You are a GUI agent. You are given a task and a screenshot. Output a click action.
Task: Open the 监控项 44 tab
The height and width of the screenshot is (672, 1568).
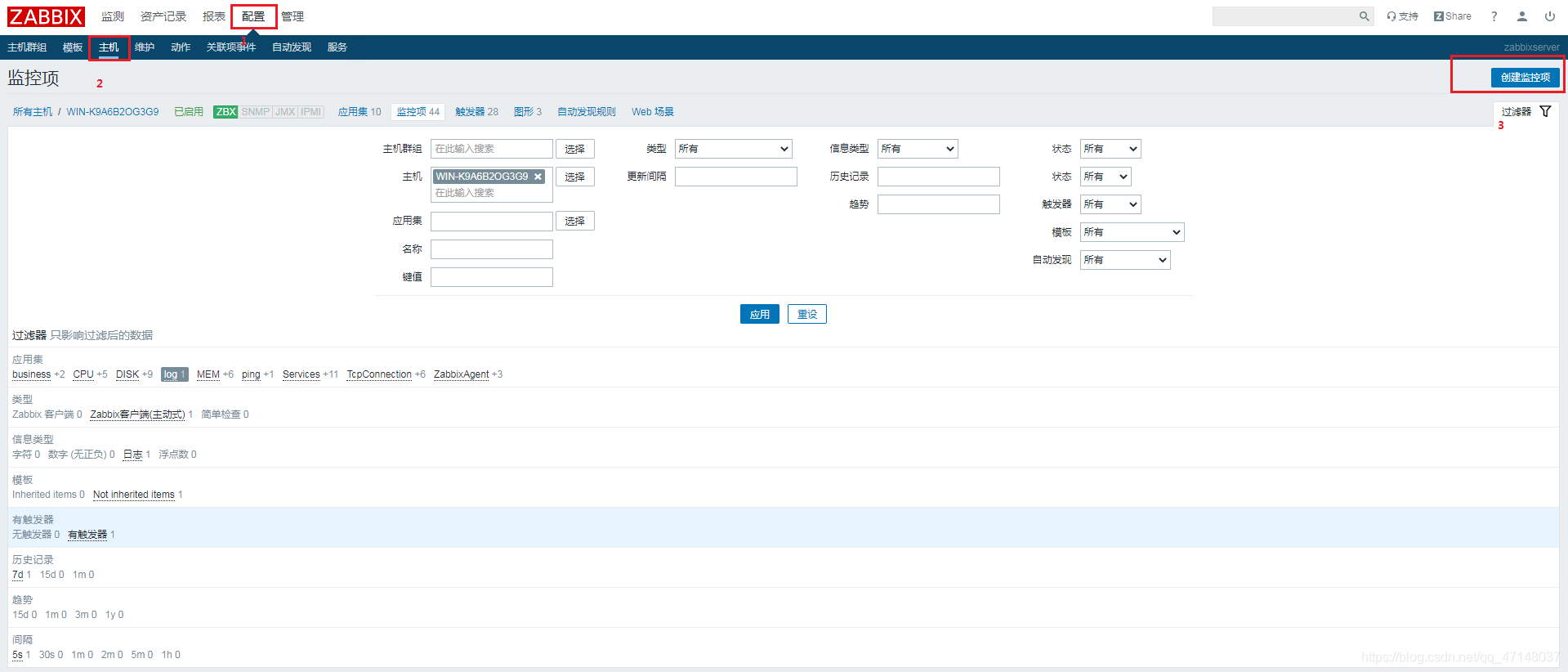point(418,112)
